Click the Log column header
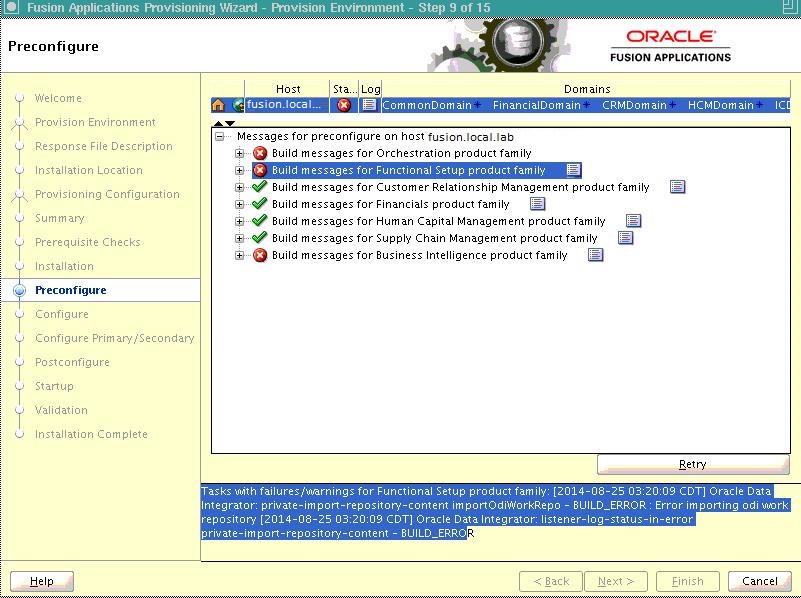Image resolution: width=801 pixels, height=598 pixels. (370, 89)
